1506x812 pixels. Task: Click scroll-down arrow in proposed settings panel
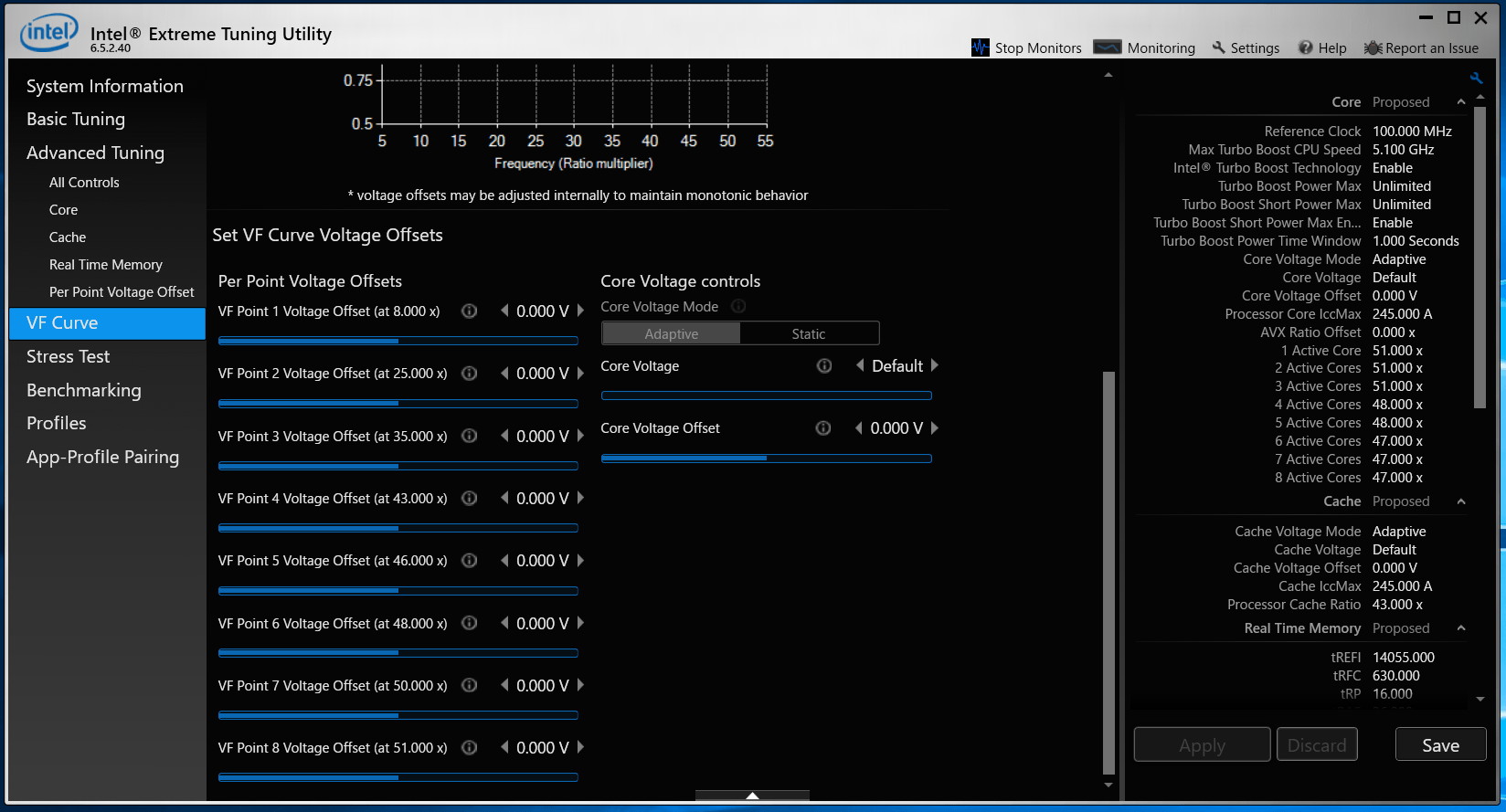[1480, 700]
